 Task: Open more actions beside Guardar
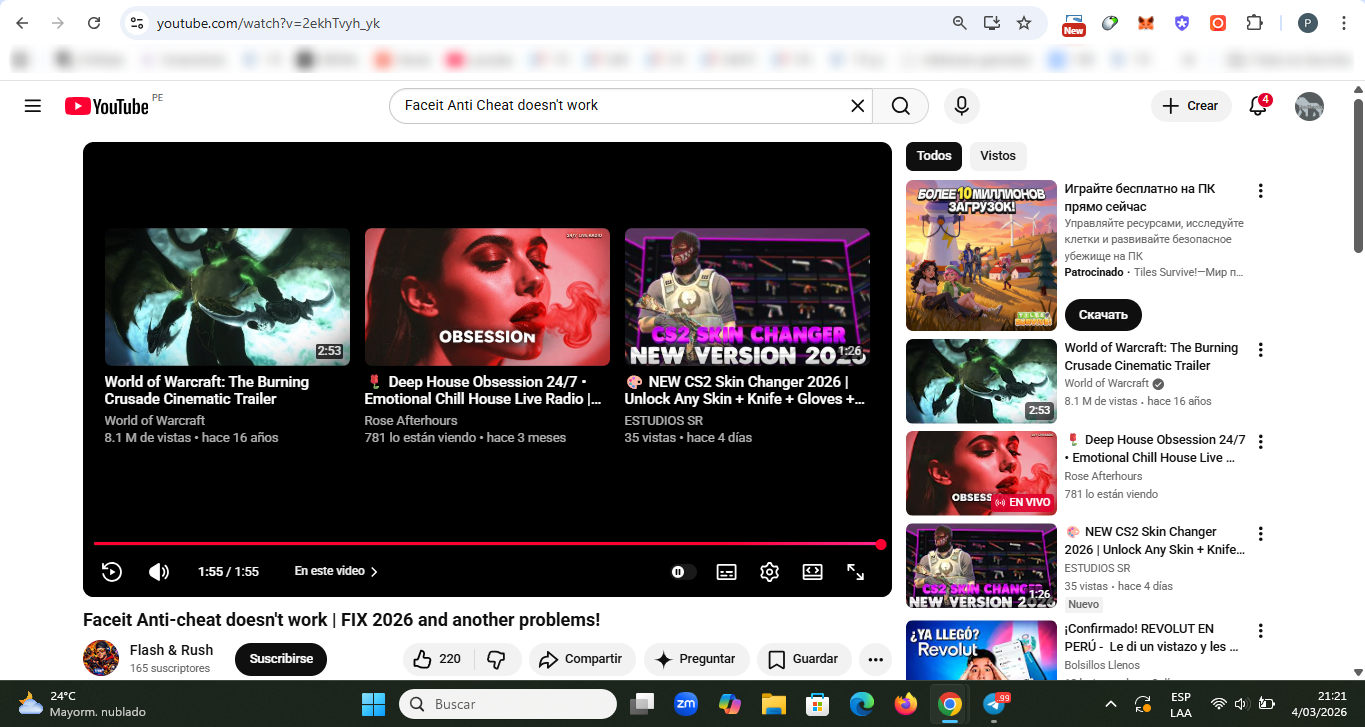[x=875, y=659]
